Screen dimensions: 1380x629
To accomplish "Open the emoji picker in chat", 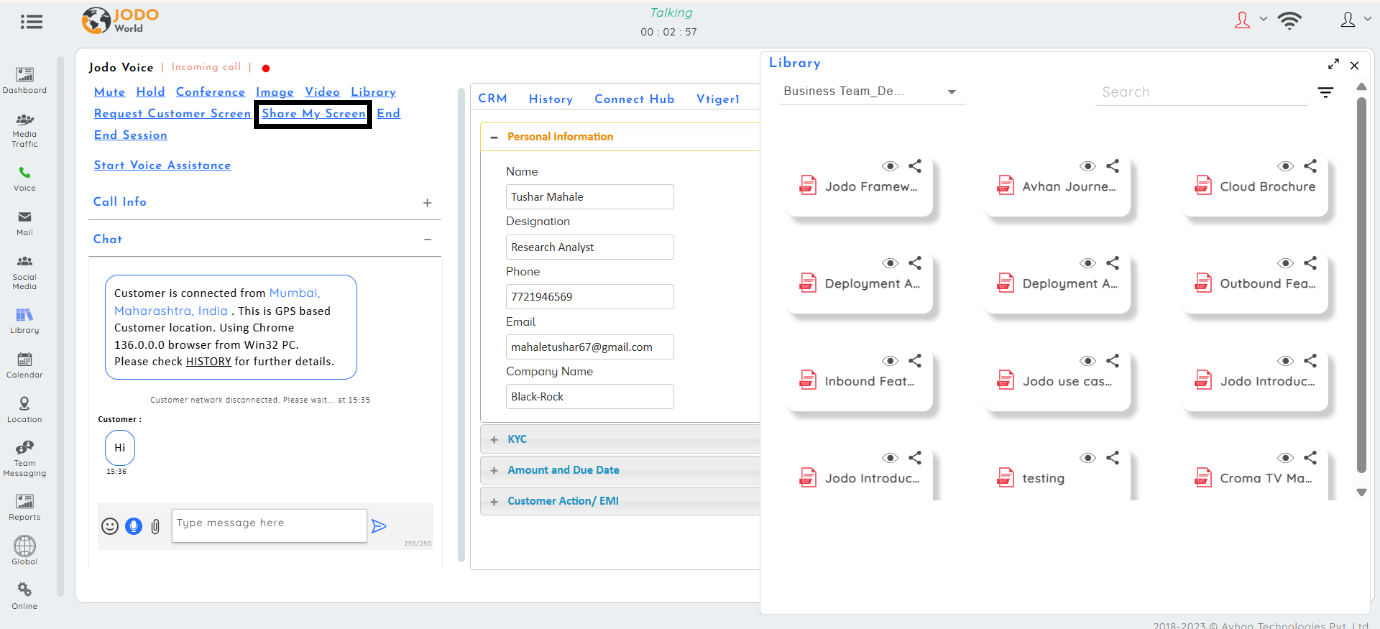I will tap(110, 526).
